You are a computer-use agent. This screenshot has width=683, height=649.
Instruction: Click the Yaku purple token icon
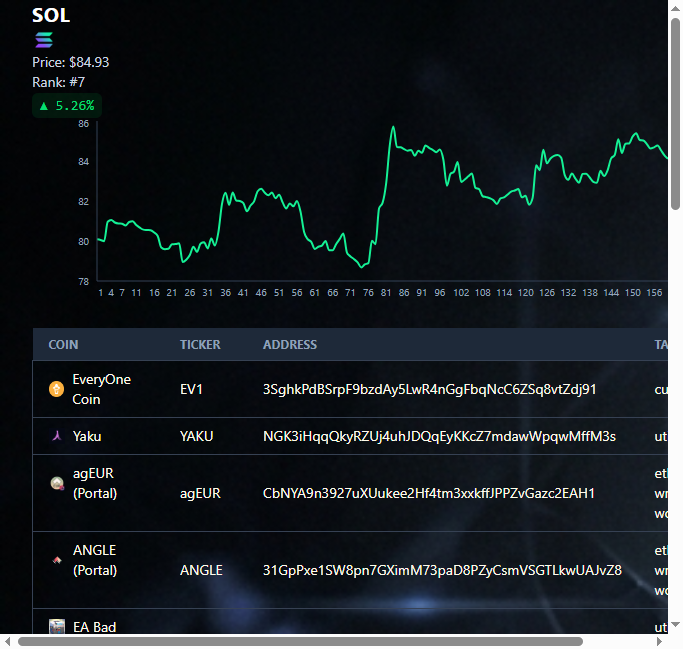[57, 436]
